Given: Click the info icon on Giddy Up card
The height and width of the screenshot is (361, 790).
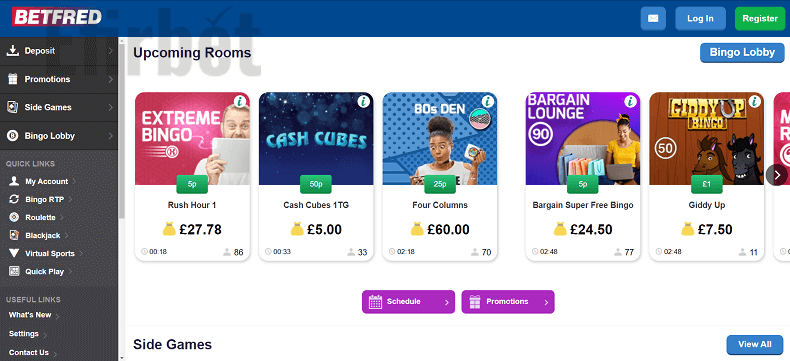Looking at the screenshot, I should coord(754,101).
